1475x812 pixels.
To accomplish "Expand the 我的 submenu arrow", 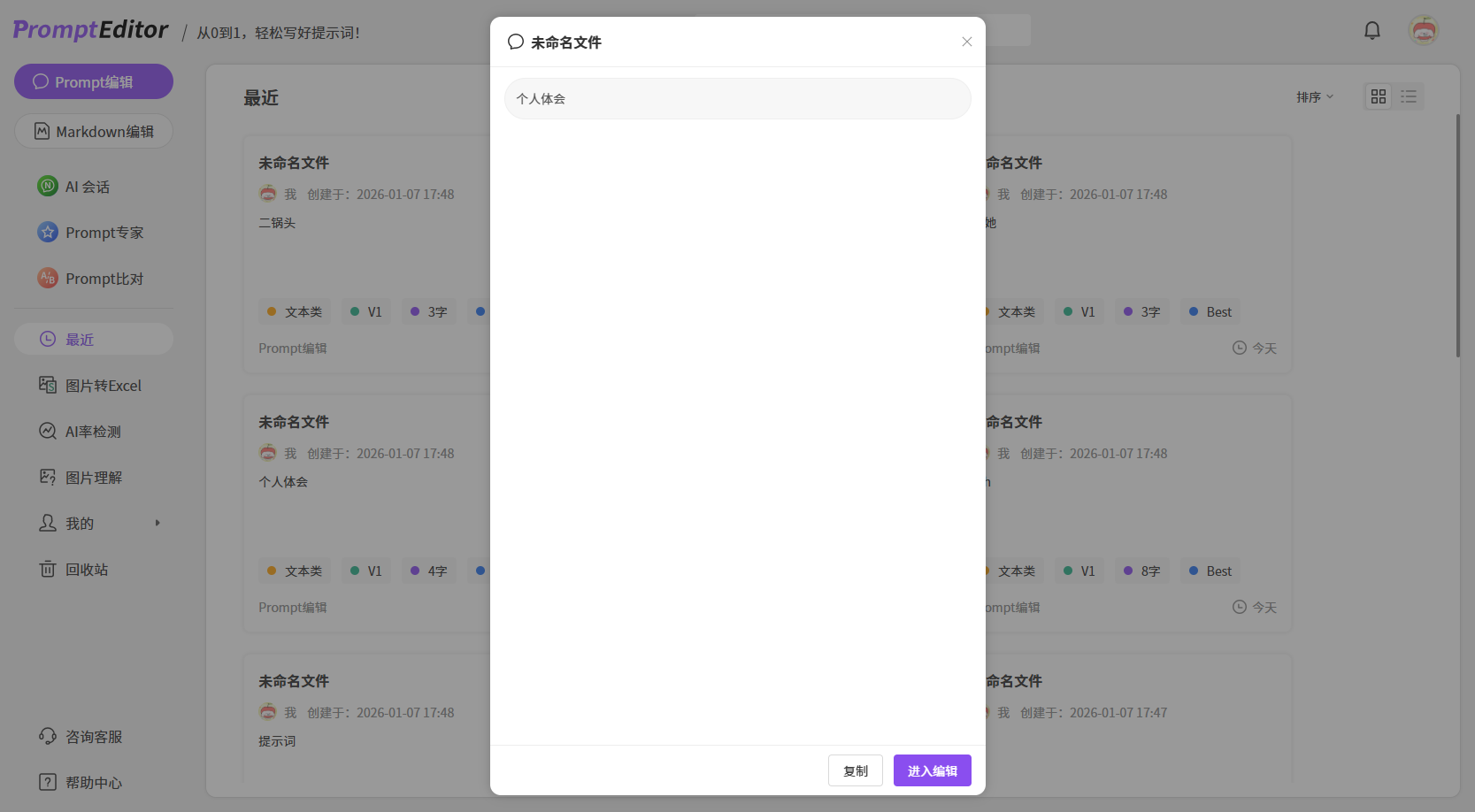I will (157, 524).
